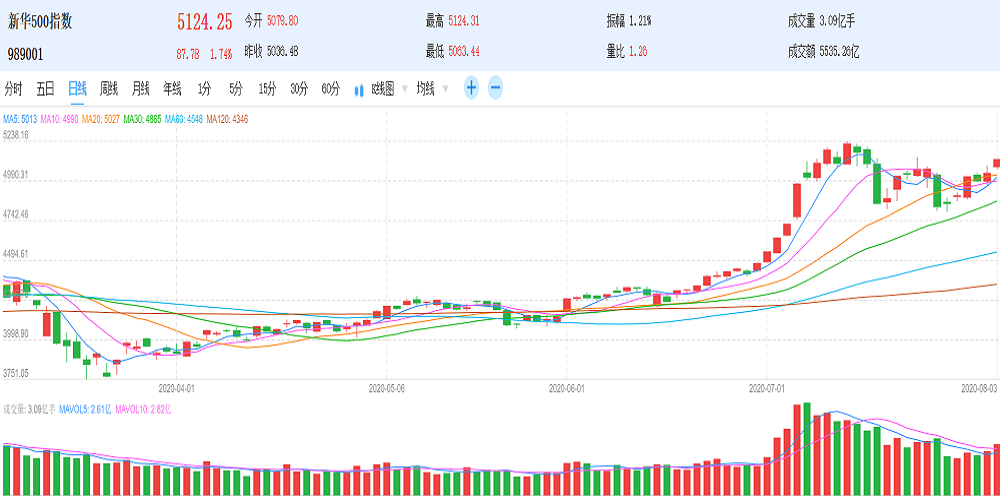Switch to the 分时 tab

click(x=13, y=88)
